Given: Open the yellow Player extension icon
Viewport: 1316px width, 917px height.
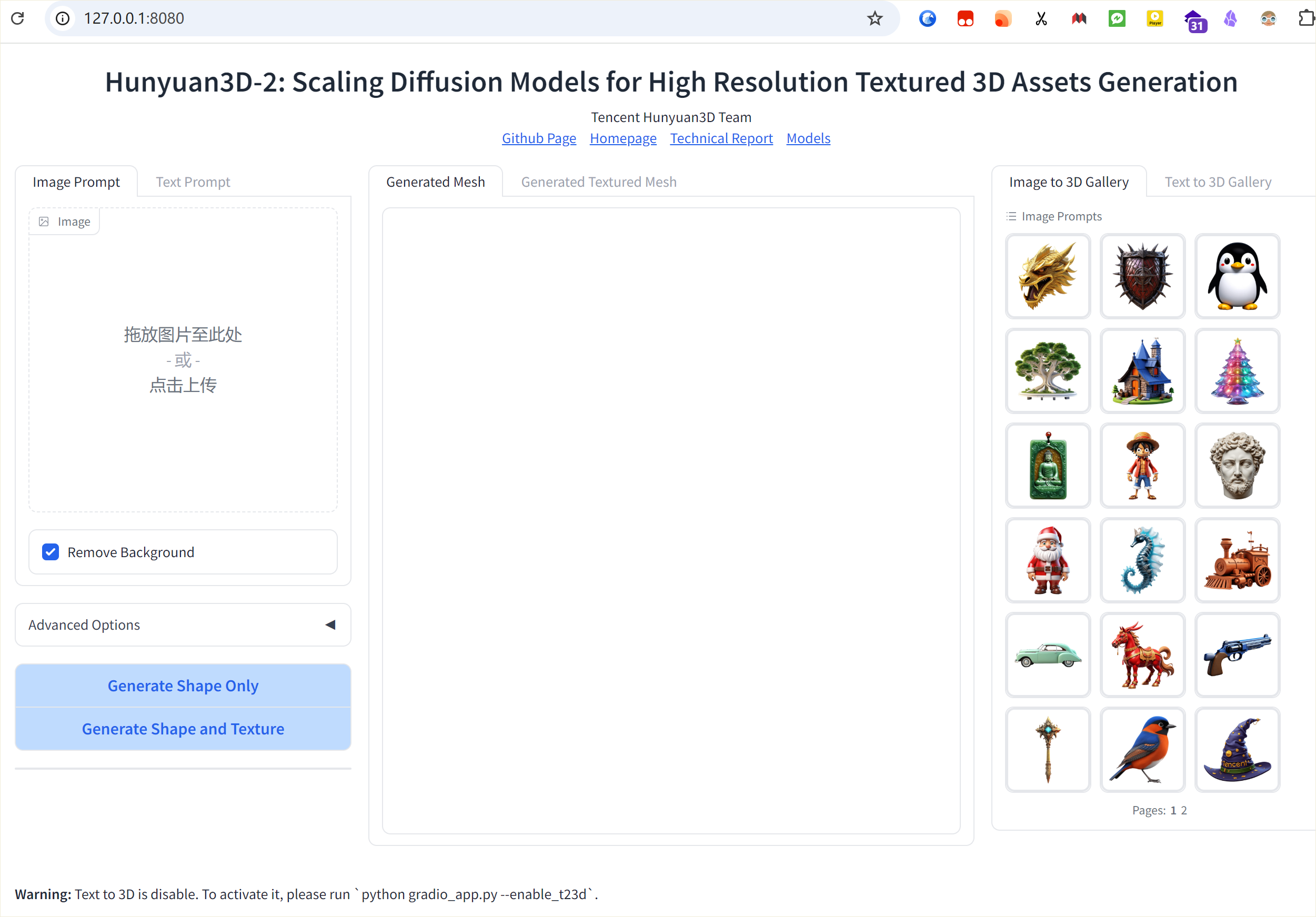Looking at the screenshot, I should (1154, 18).
